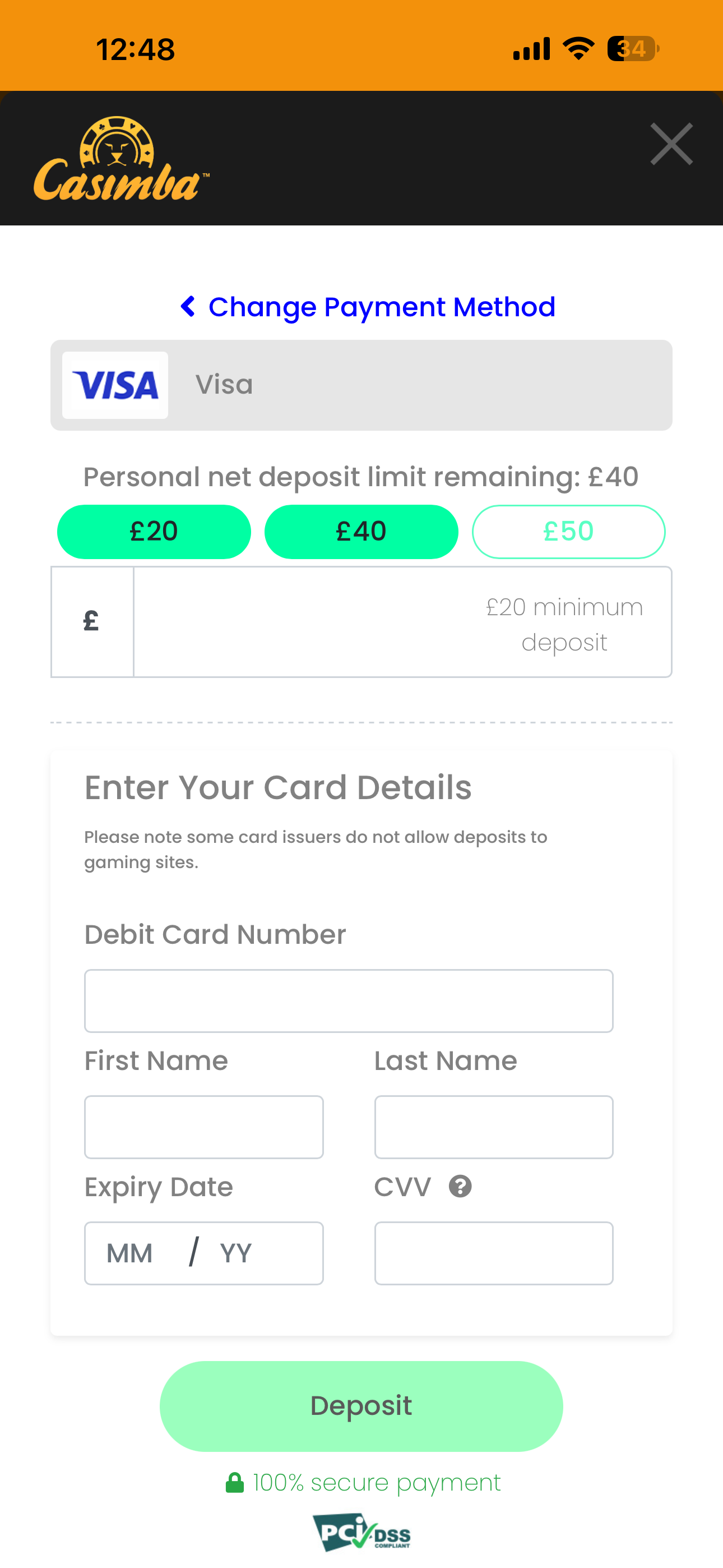This screenshot has width=723, height=1568.
Task: Click the CVV input field
Action: point(494,1253)
